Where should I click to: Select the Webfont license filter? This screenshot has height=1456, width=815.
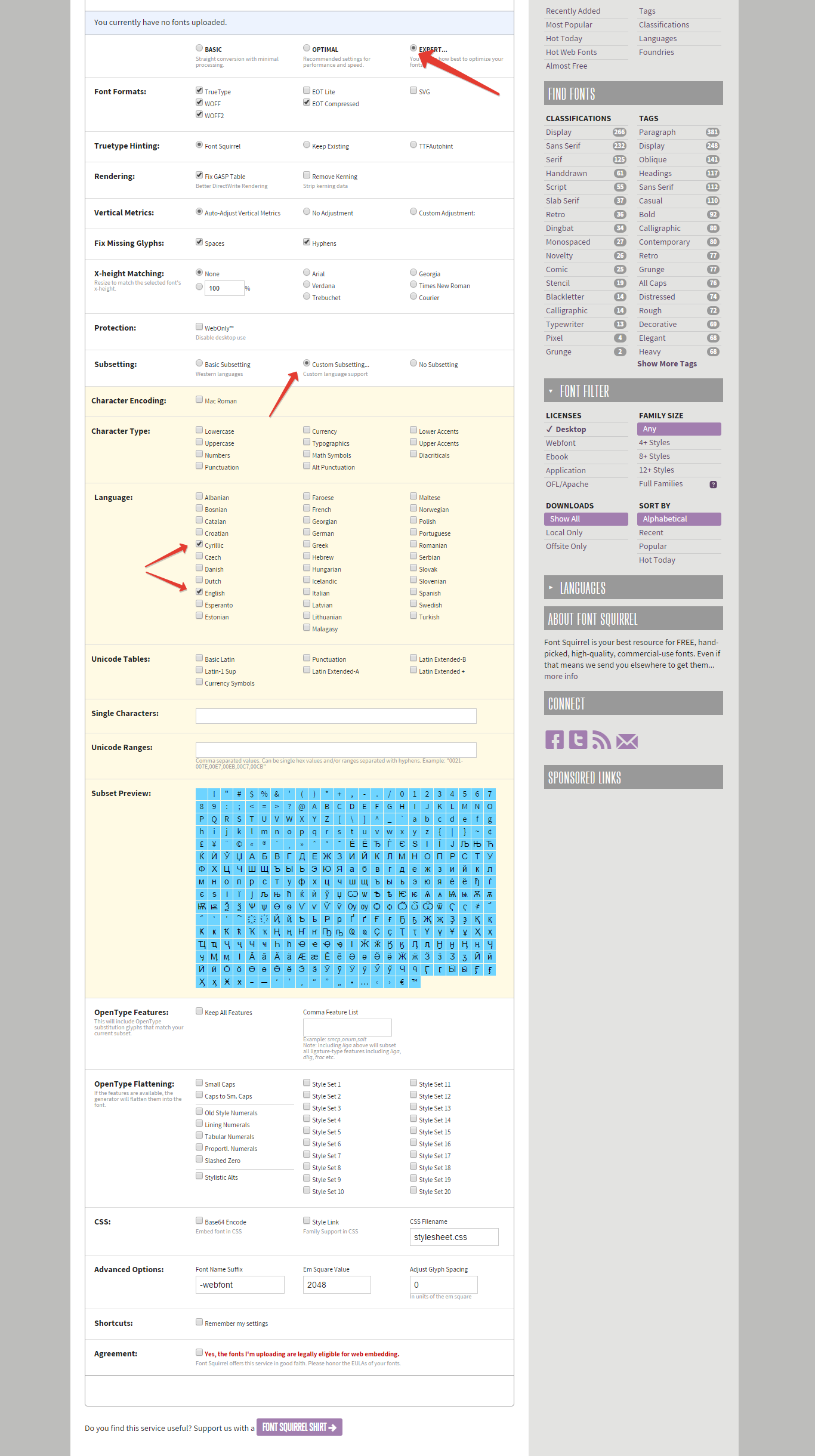(x=561, y=443)
